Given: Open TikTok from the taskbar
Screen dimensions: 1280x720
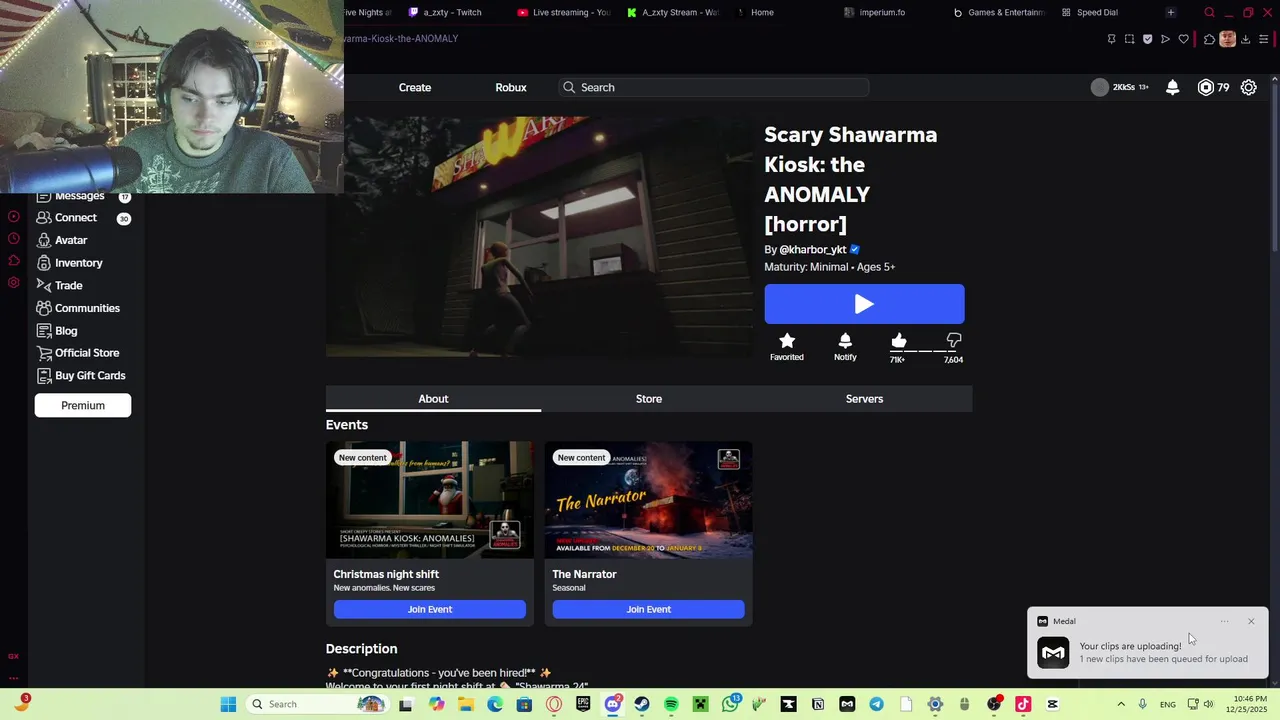Looking at the screenshot, I should tap(1023, 704).
